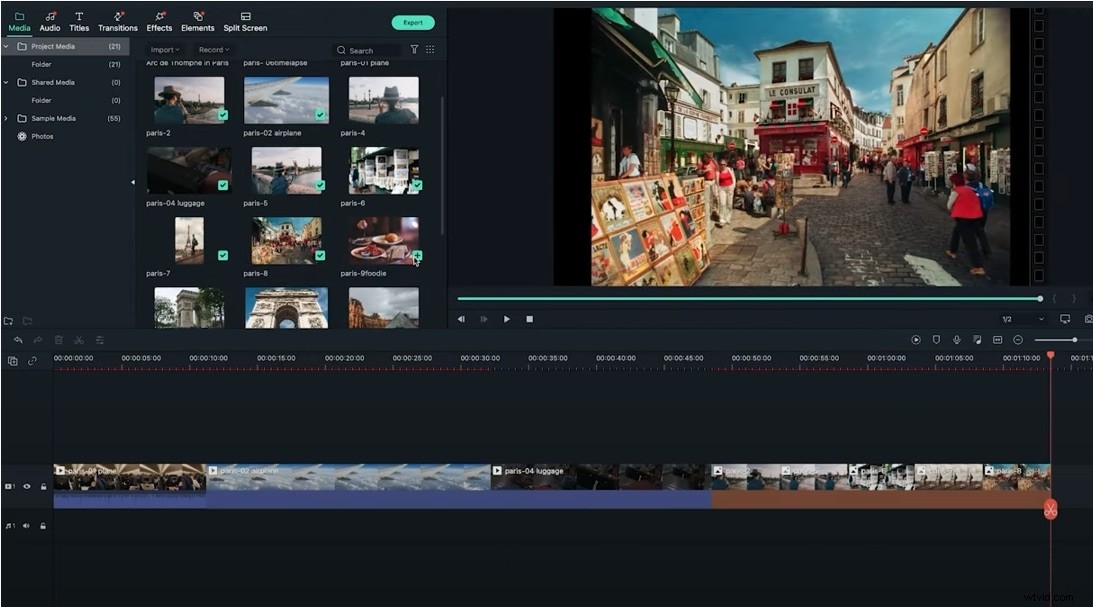Click the Render Preview icon
The image size is (1093, 607).
[915, 339]
